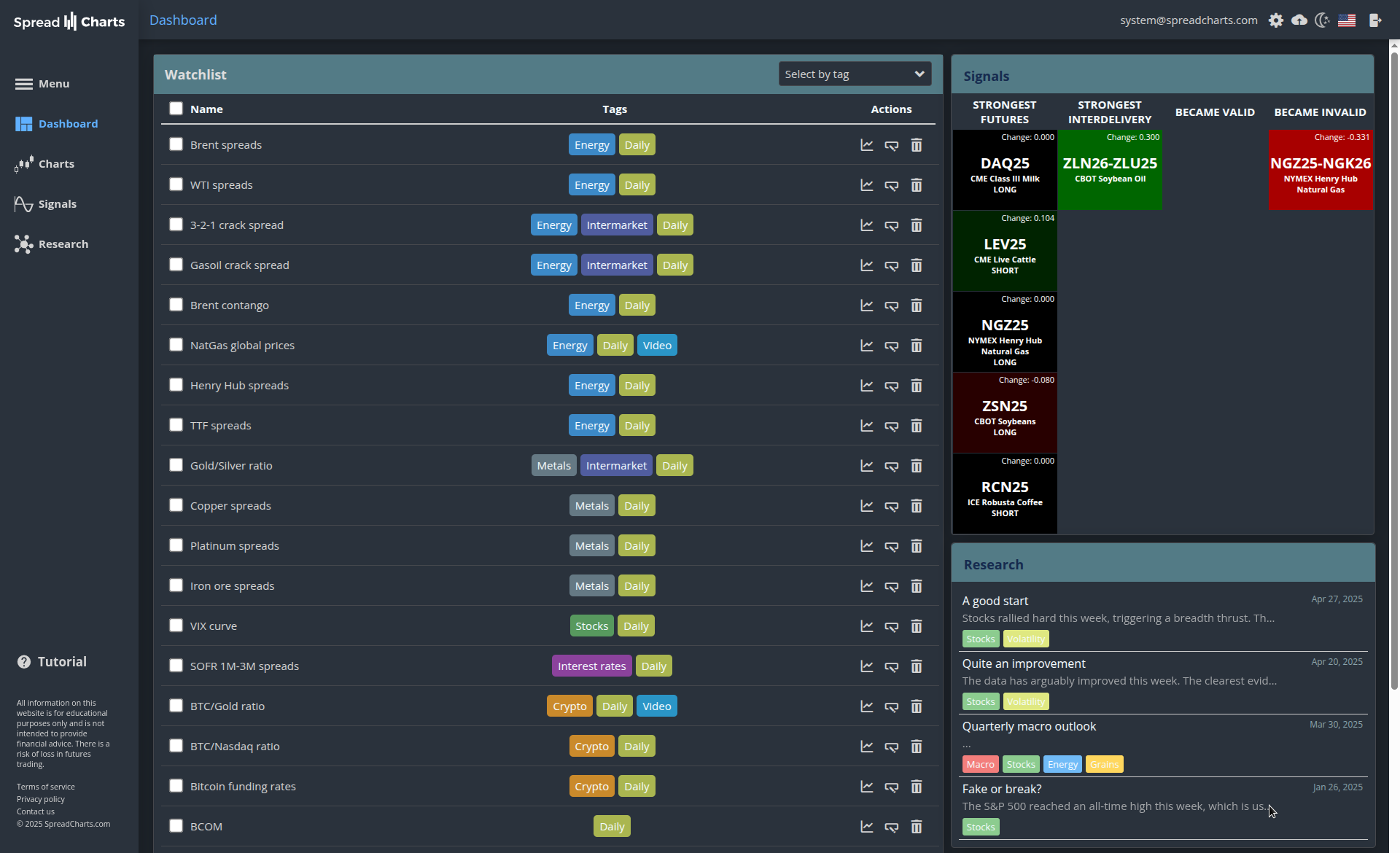Click comment icon for TTF spreads

[x=892, y=426]
